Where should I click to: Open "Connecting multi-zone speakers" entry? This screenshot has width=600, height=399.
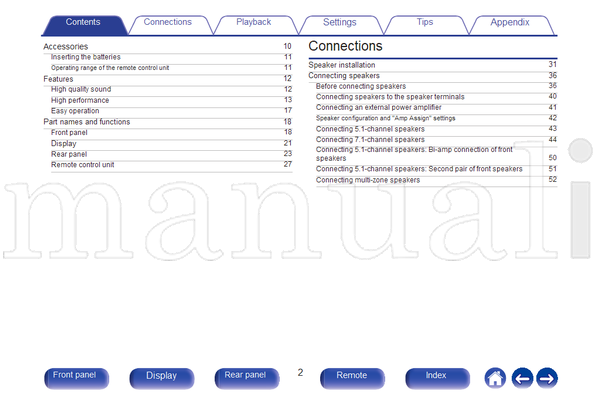(436, 180)
